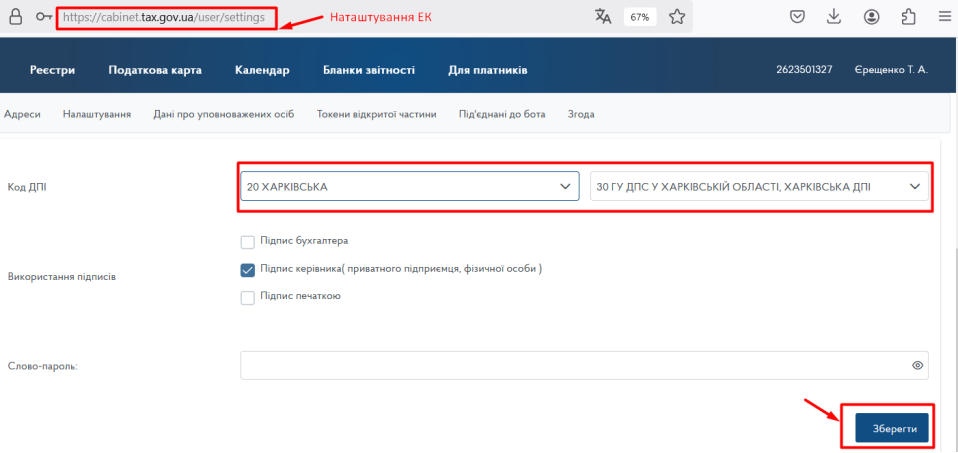This screenshot has height=453, width=958.
Task: Enable the Підпис печаткою checkbox
Action: [247, 298]
